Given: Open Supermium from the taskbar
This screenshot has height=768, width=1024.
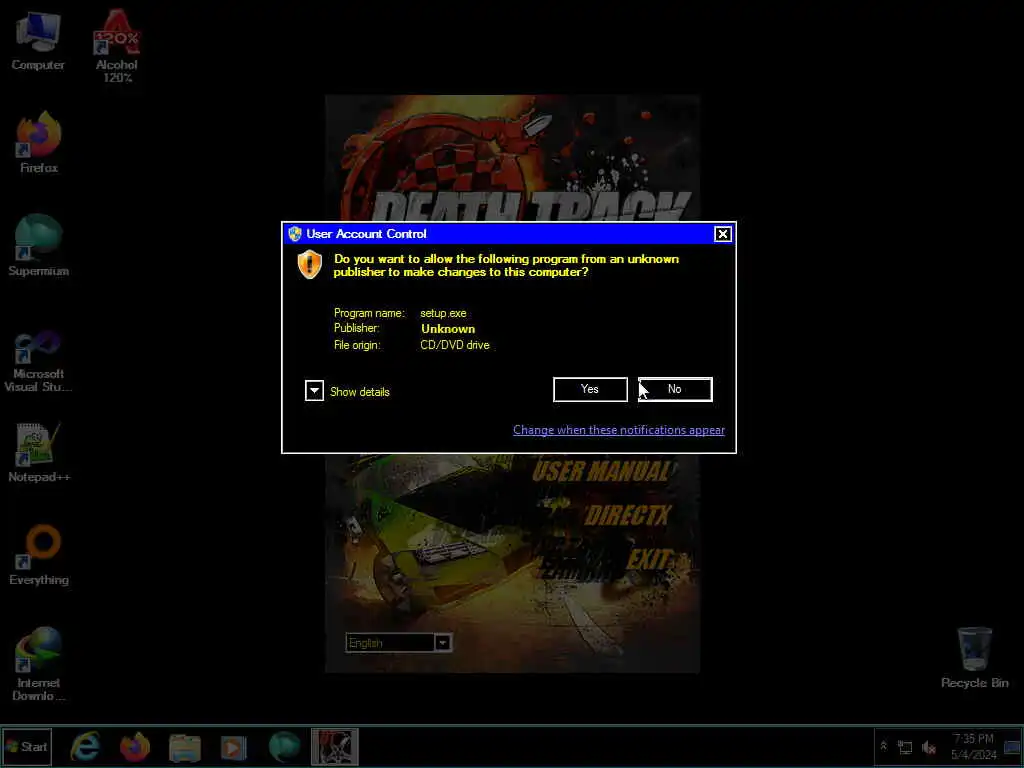Looking at the screenshot, I should 284,746.
